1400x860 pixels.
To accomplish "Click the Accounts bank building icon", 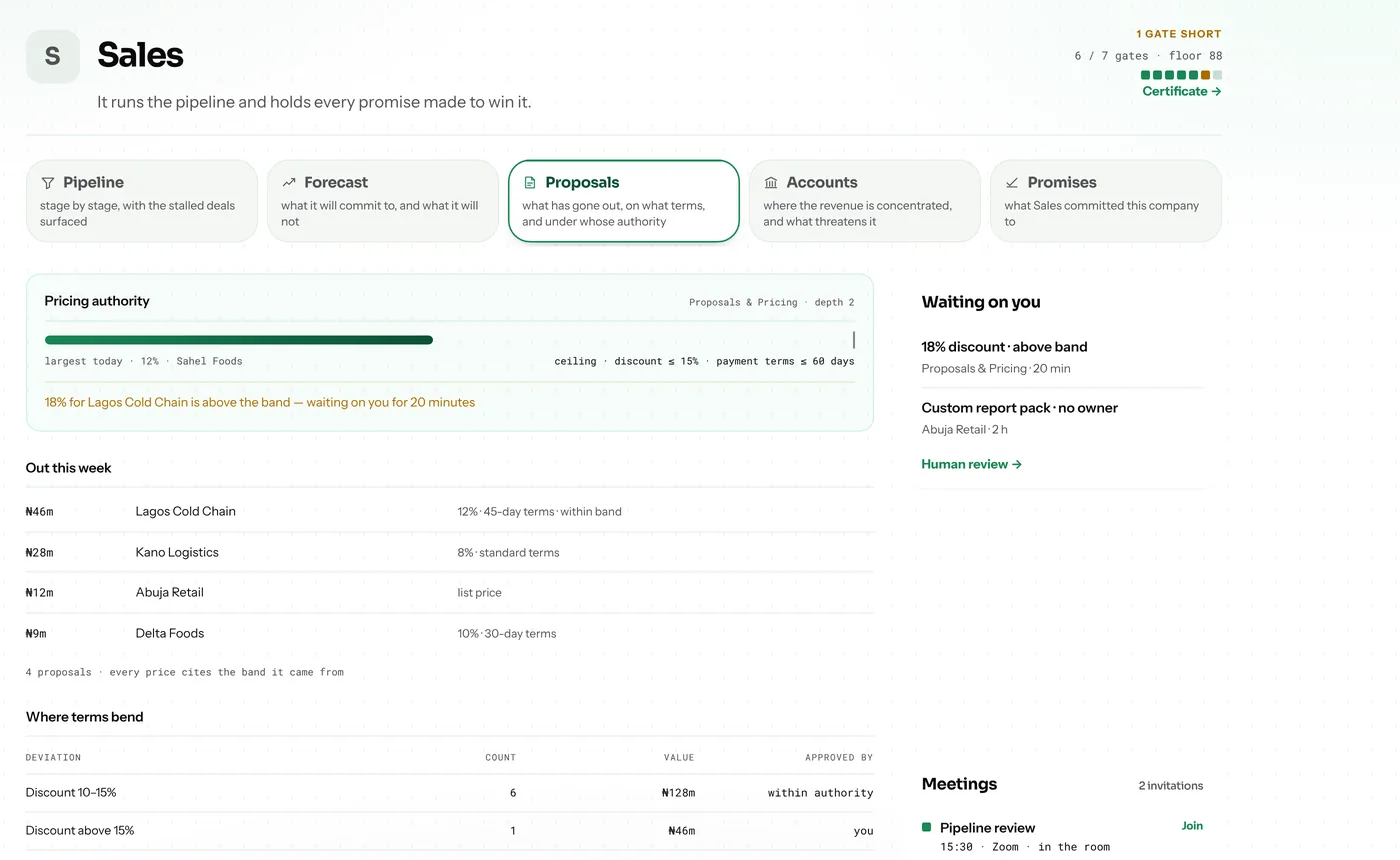I will click(771, 183).
